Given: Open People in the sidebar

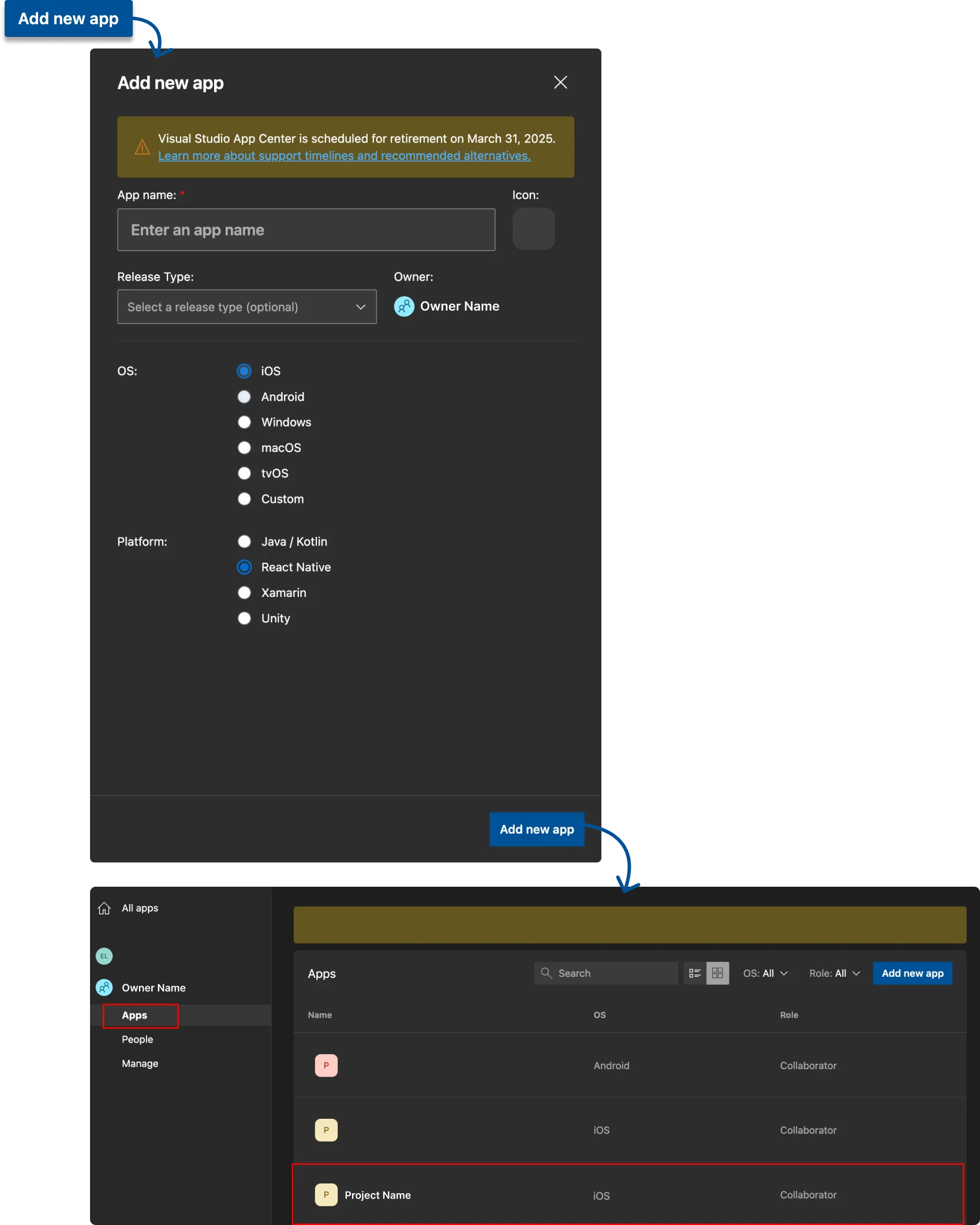Looking at the screenshot, I should [x=137, y=1040].
